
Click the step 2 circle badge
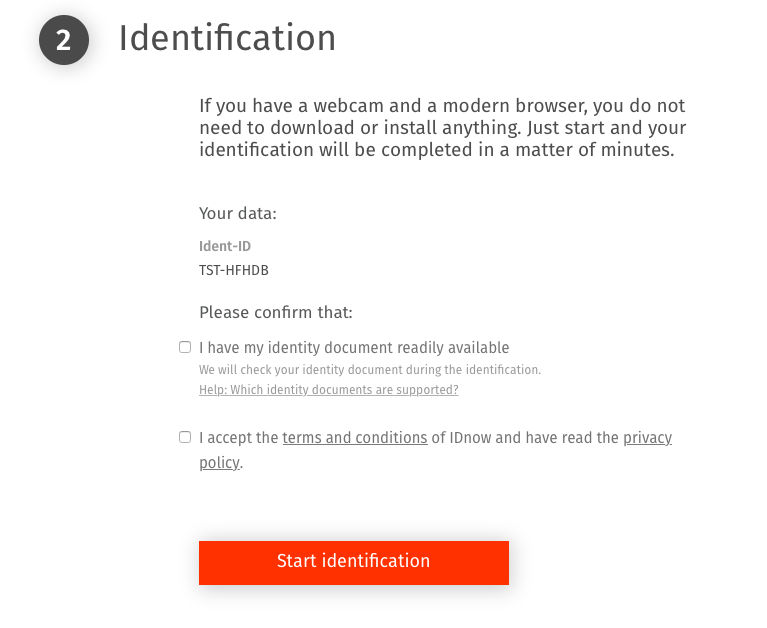click(63, 40)
